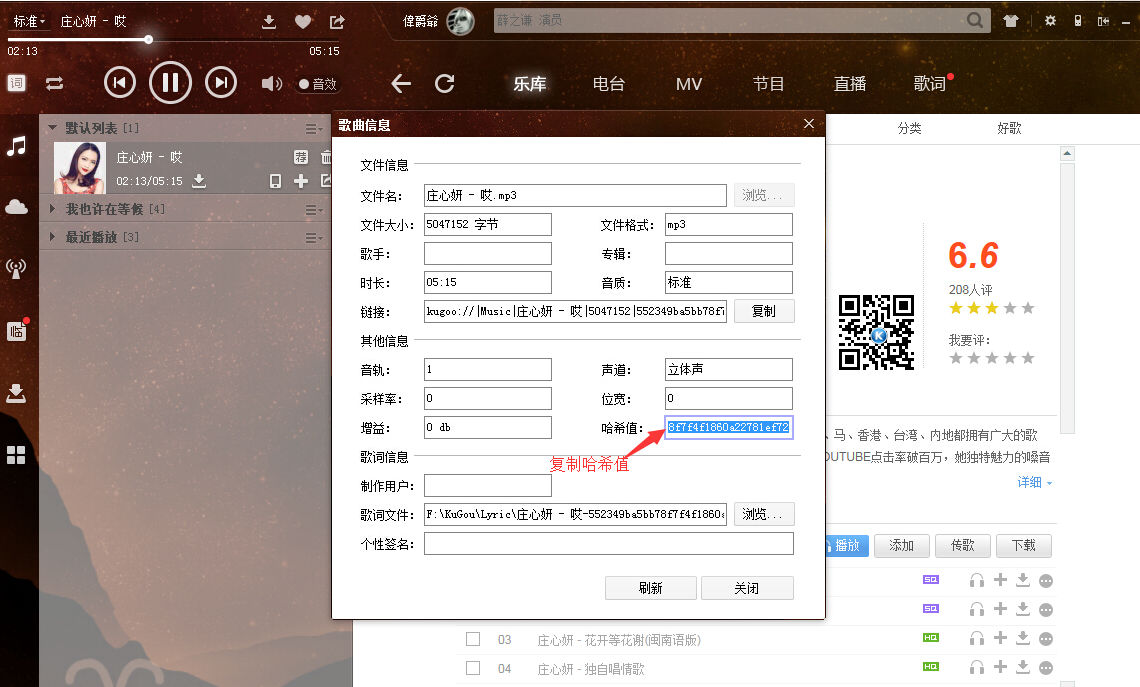Open the 歌词 tab
Screen dimensions: 1140x687
(x=929, y=84)
